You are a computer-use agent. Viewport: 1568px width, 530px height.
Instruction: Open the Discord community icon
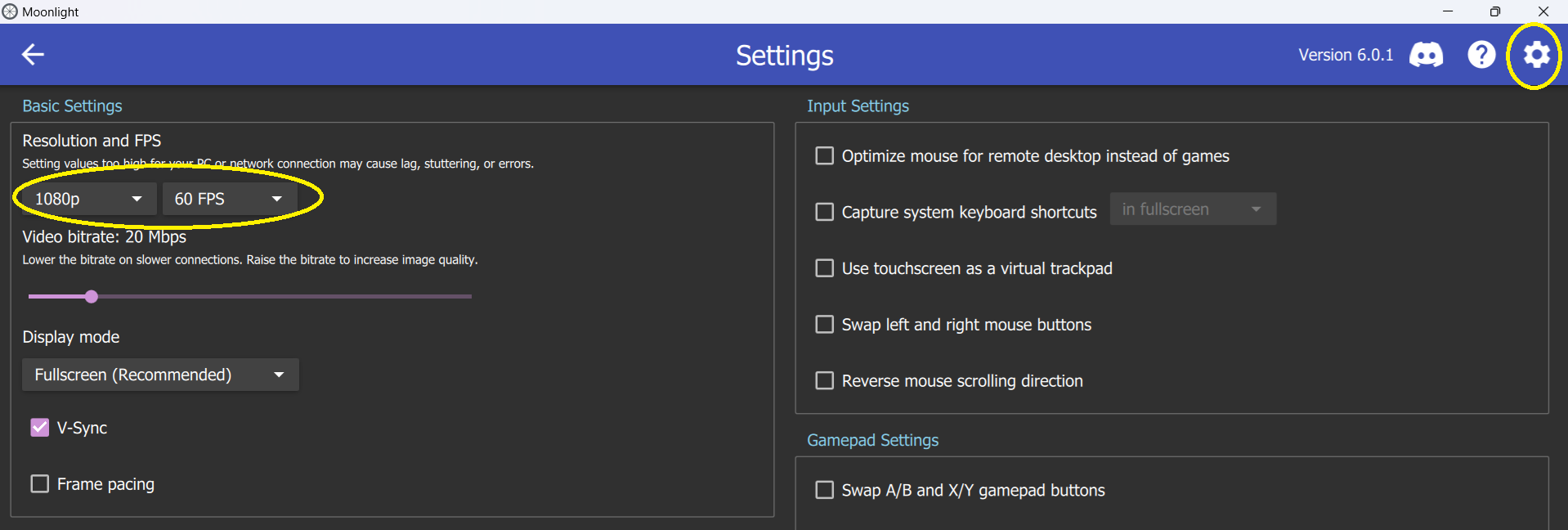point(1426,55)
